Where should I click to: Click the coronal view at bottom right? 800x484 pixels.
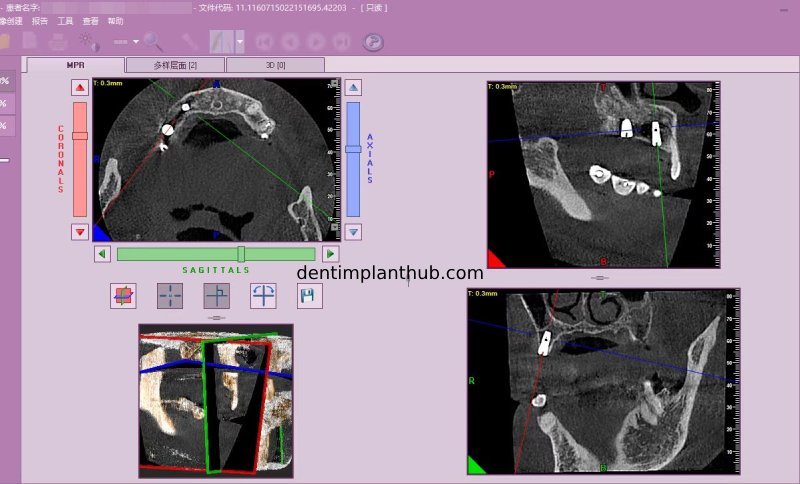[604, 381]
